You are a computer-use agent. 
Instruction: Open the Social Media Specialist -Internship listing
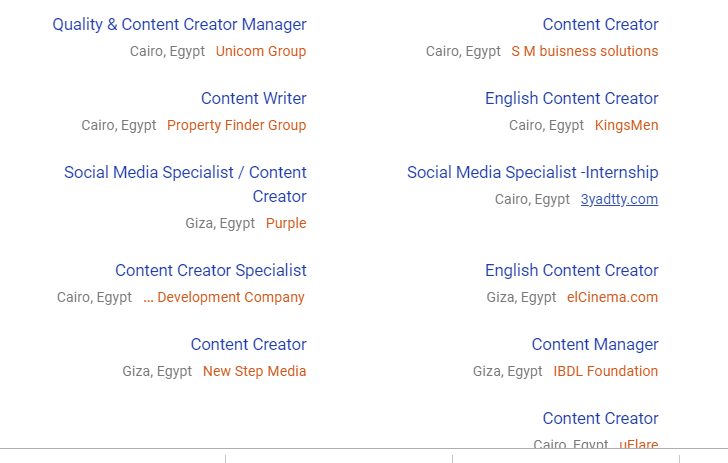pos(532,173)
